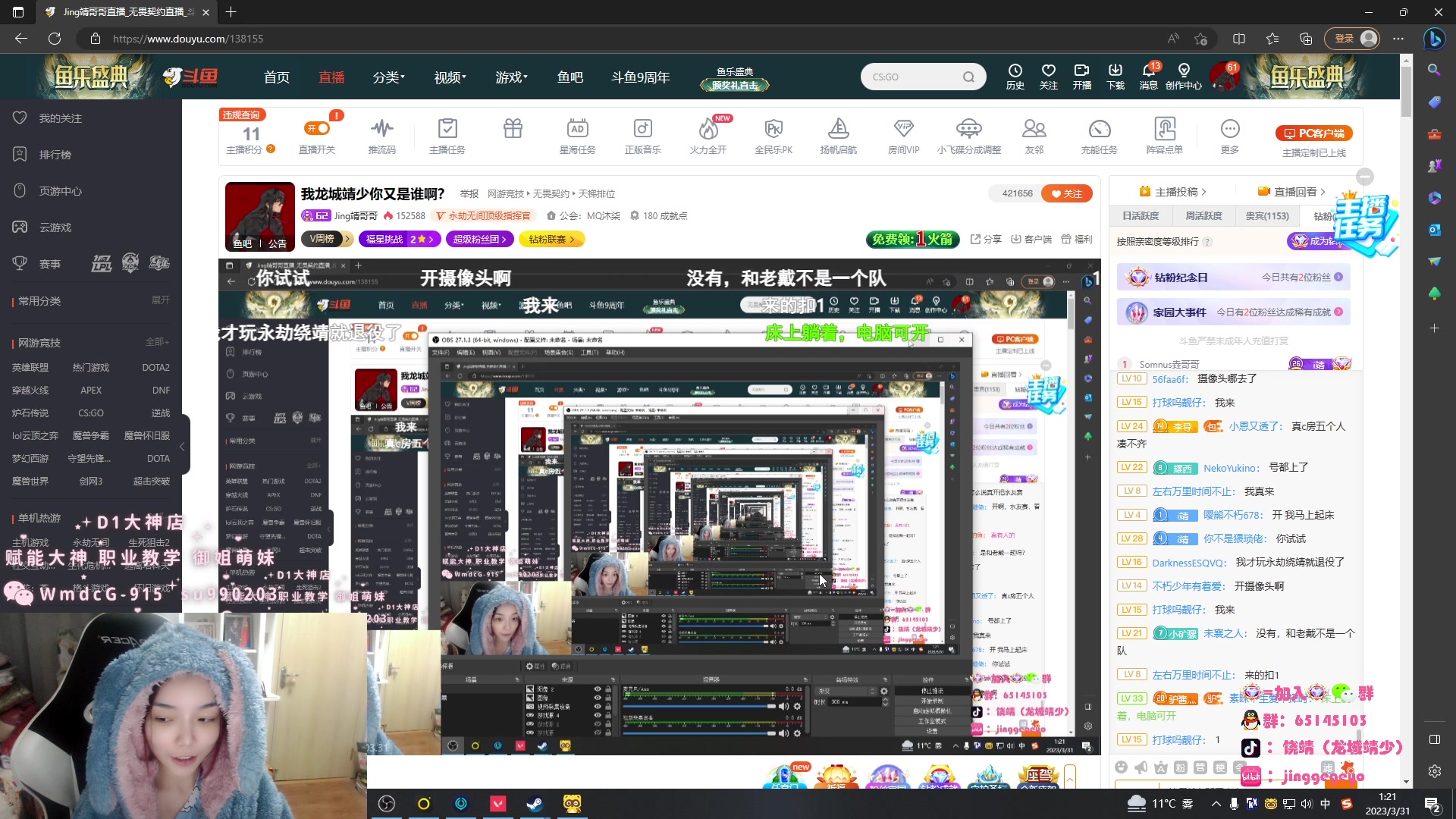This screenshot has width=1456, height=819.
Task: Expand 常用分类 with 展开
Action: [160, 300]
